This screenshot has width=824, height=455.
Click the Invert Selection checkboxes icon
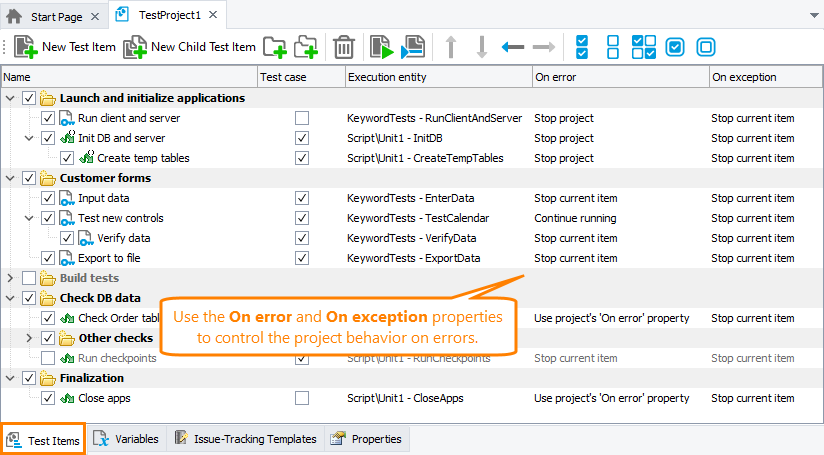pyautogui.click(x=644, y=47)
